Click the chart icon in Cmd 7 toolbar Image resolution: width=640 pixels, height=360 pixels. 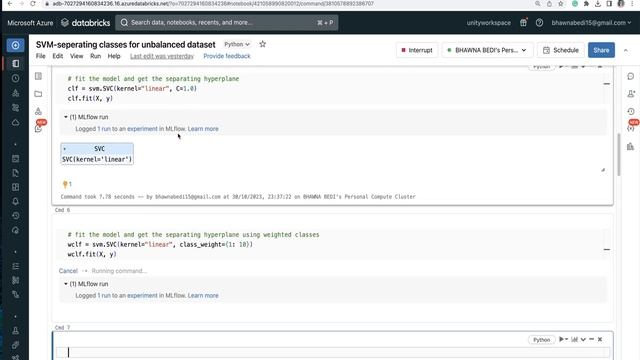[x=574, y=339]
